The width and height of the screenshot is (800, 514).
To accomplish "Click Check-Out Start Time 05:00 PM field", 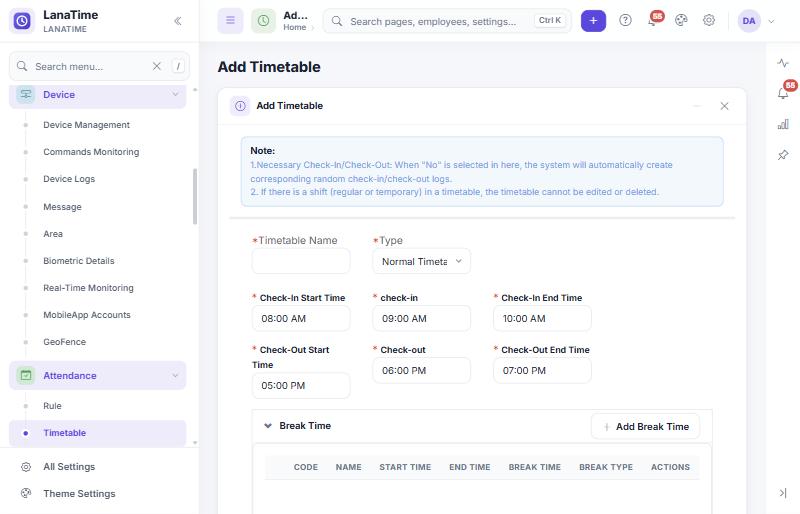I will point(301,386).
